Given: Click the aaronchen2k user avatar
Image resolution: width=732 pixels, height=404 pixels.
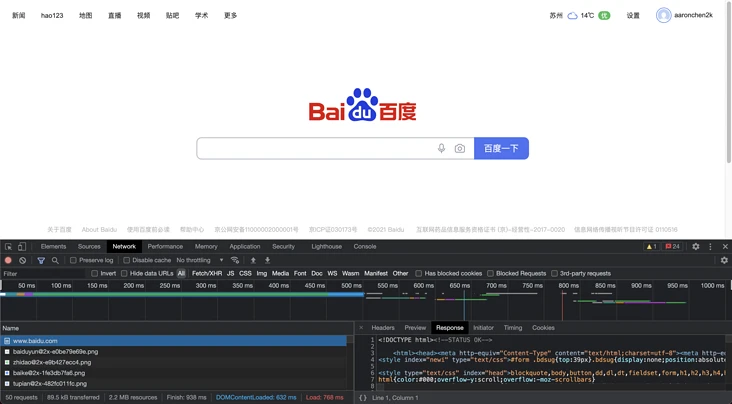Looking at the screenshot, I should [x=663, y=15].
